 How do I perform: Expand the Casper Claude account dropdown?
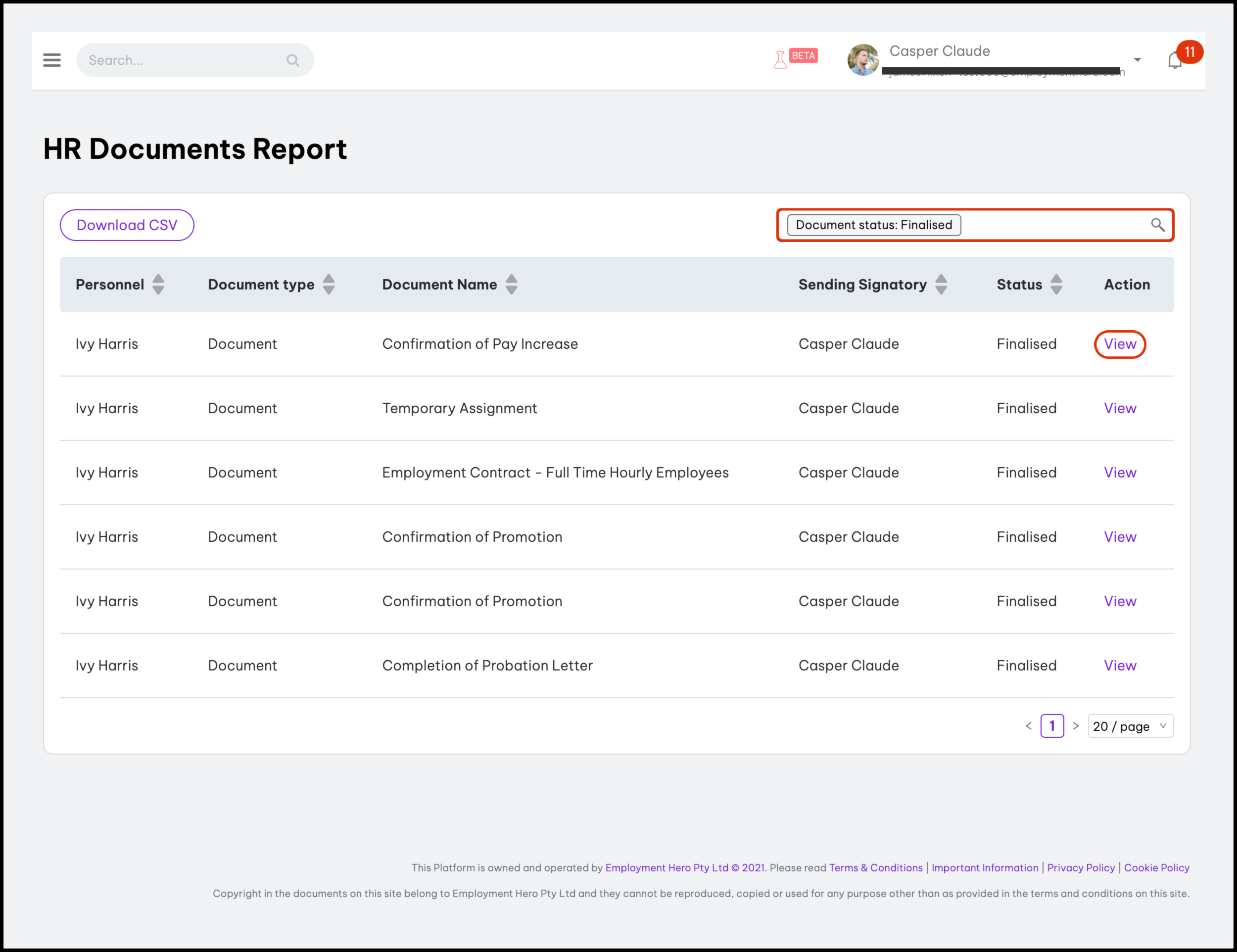(x=1137, y=60)
